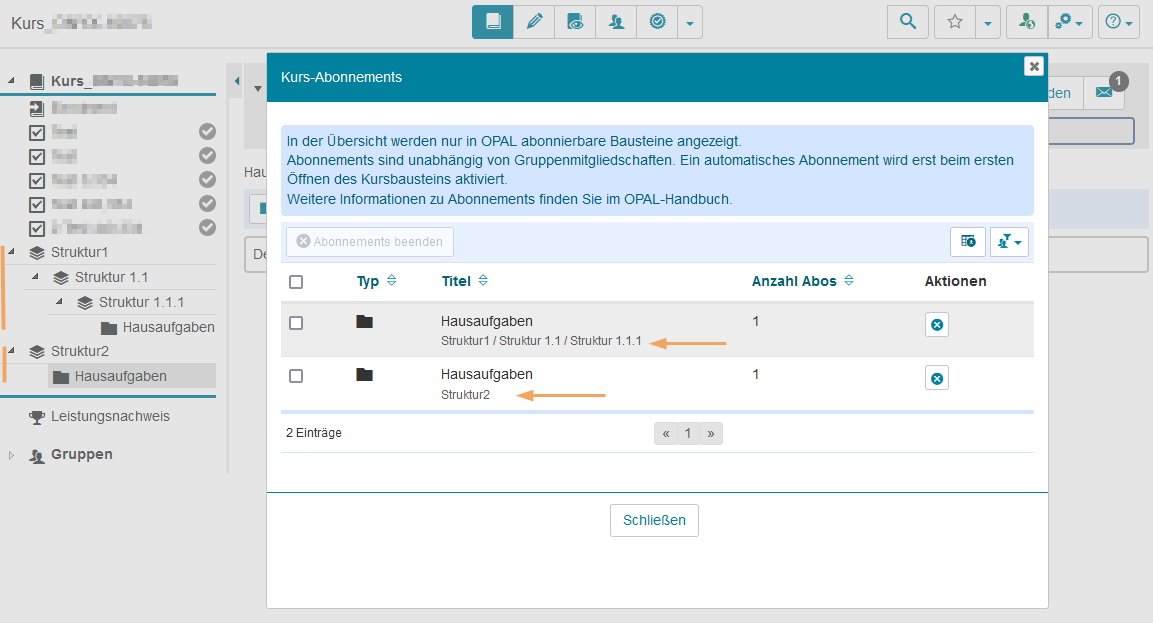Click the search magnifier icon
This screenshot has width=1153, height=623.
coord(908,21)
